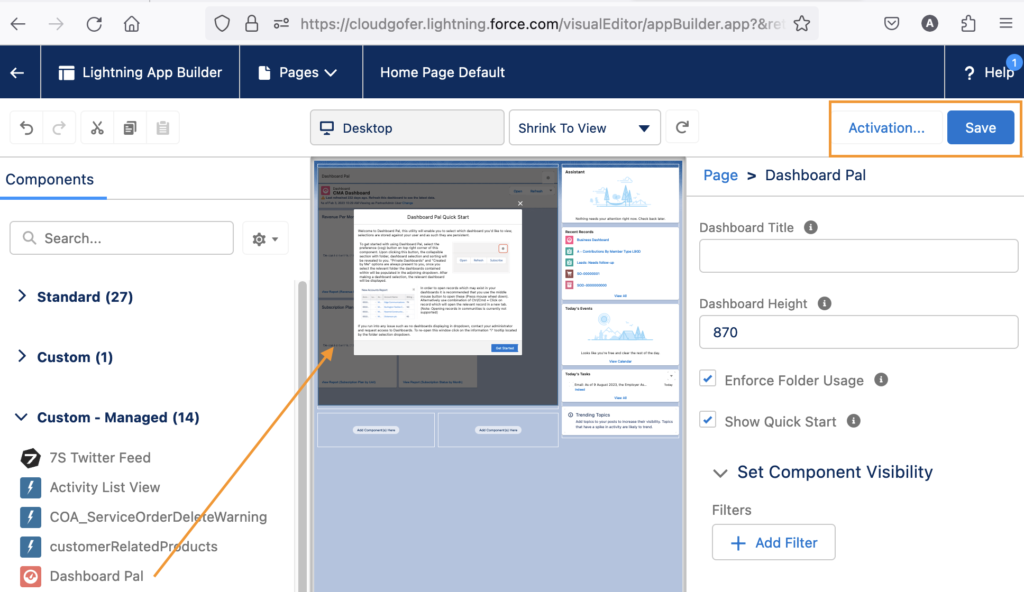Open the components settings gear dropdown
This screenshot has width=1024, height=592.
[265, 239]
